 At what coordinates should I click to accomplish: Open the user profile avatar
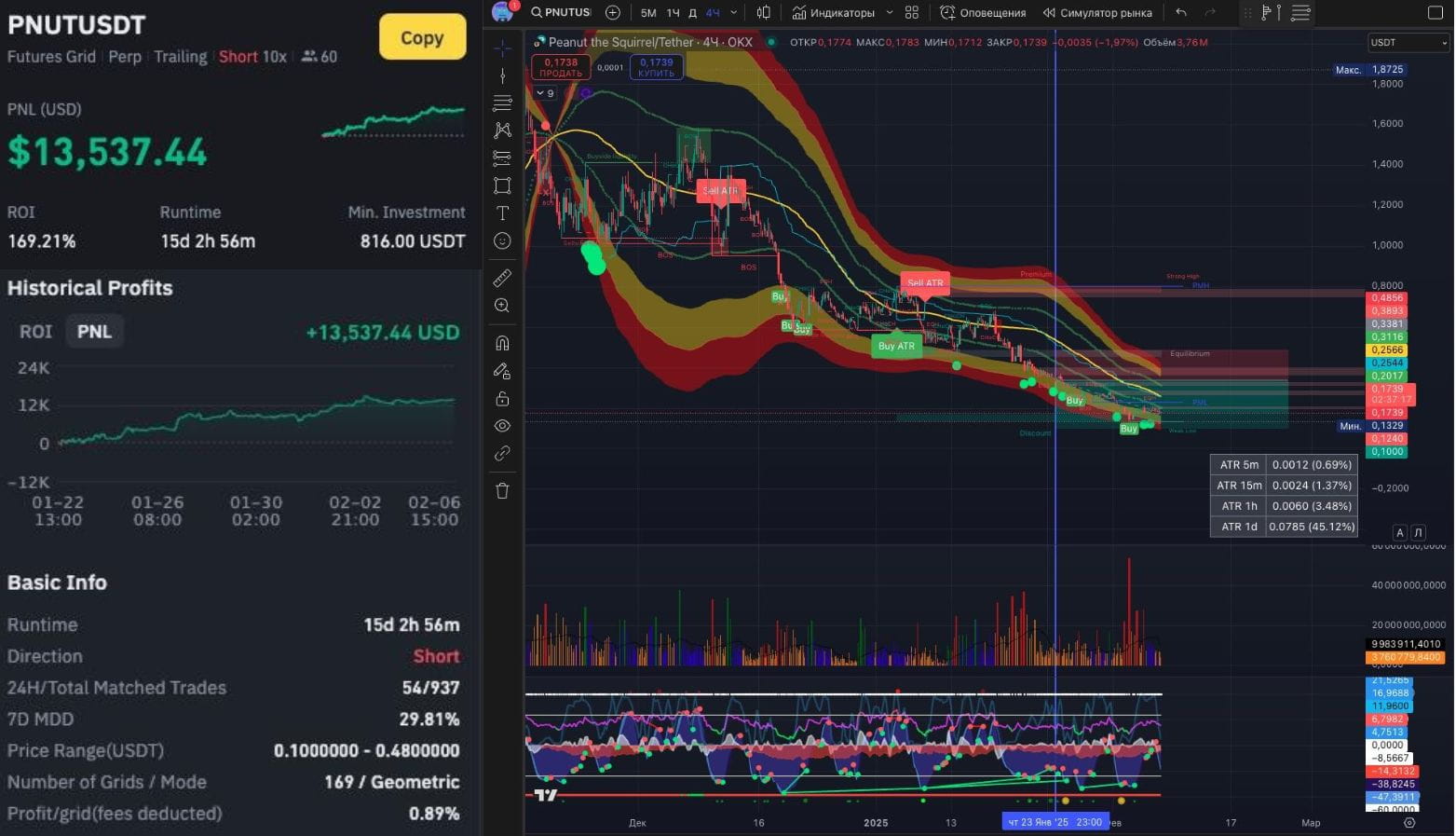(x=503, y=11)
